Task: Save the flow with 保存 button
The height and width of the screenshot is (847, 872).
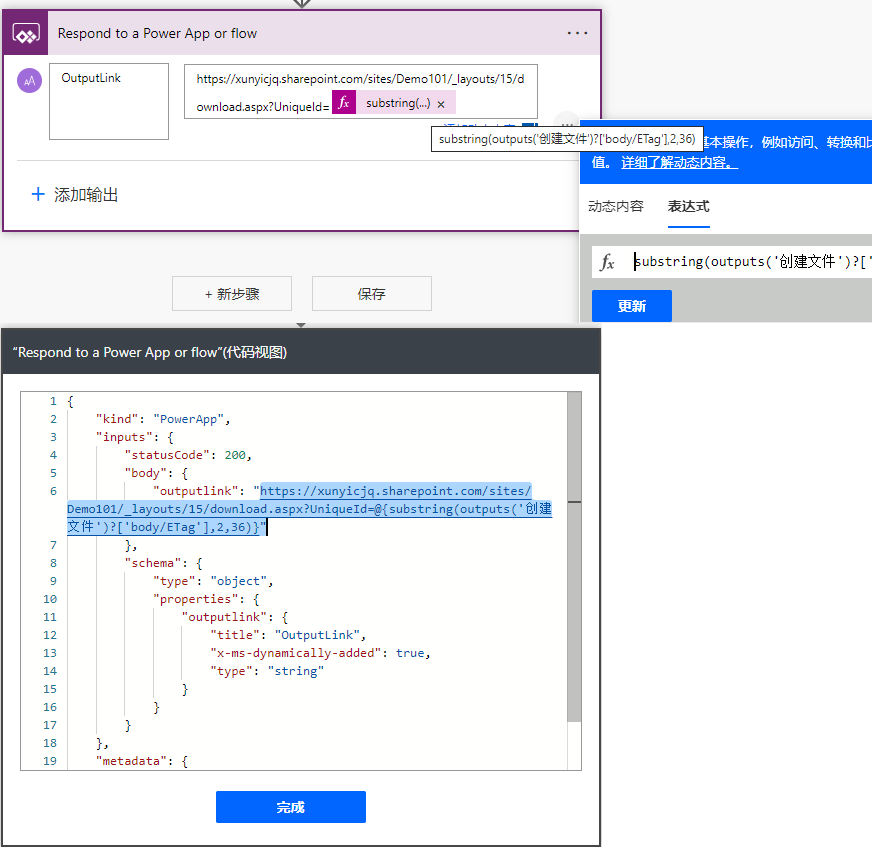Action: click(371, 294)
